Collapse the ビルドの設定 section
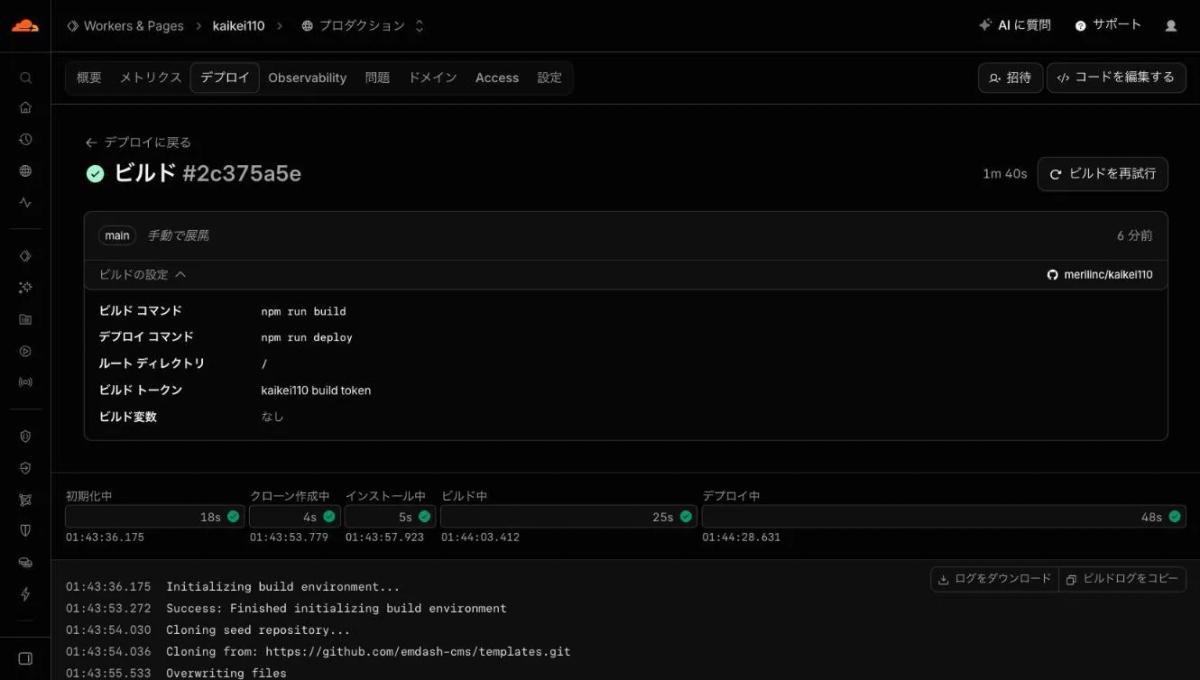The image size is (1200, 680). (142, 275)
